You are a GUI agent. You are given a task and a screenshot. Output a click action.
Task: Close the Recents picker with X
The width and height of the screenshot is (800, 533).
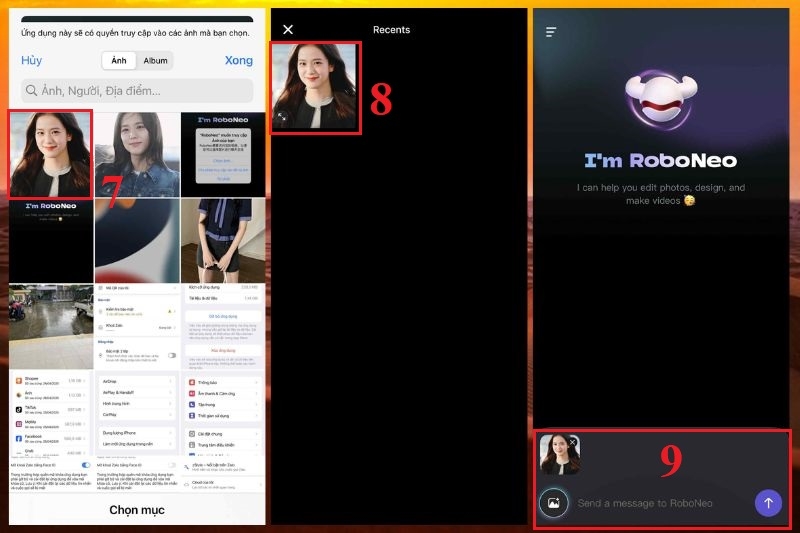288,30
